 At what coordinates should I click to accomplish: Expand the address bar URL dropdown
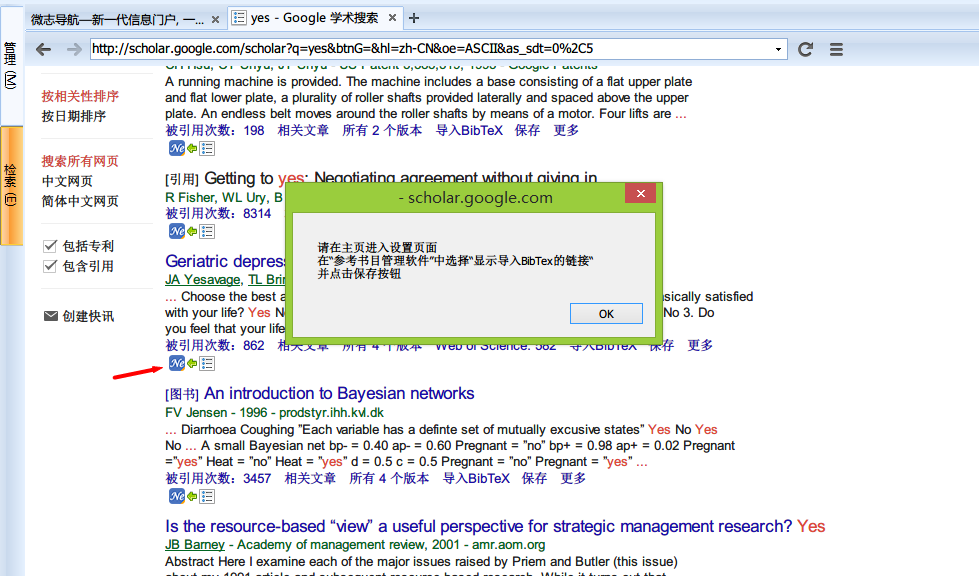pos(778,49)
